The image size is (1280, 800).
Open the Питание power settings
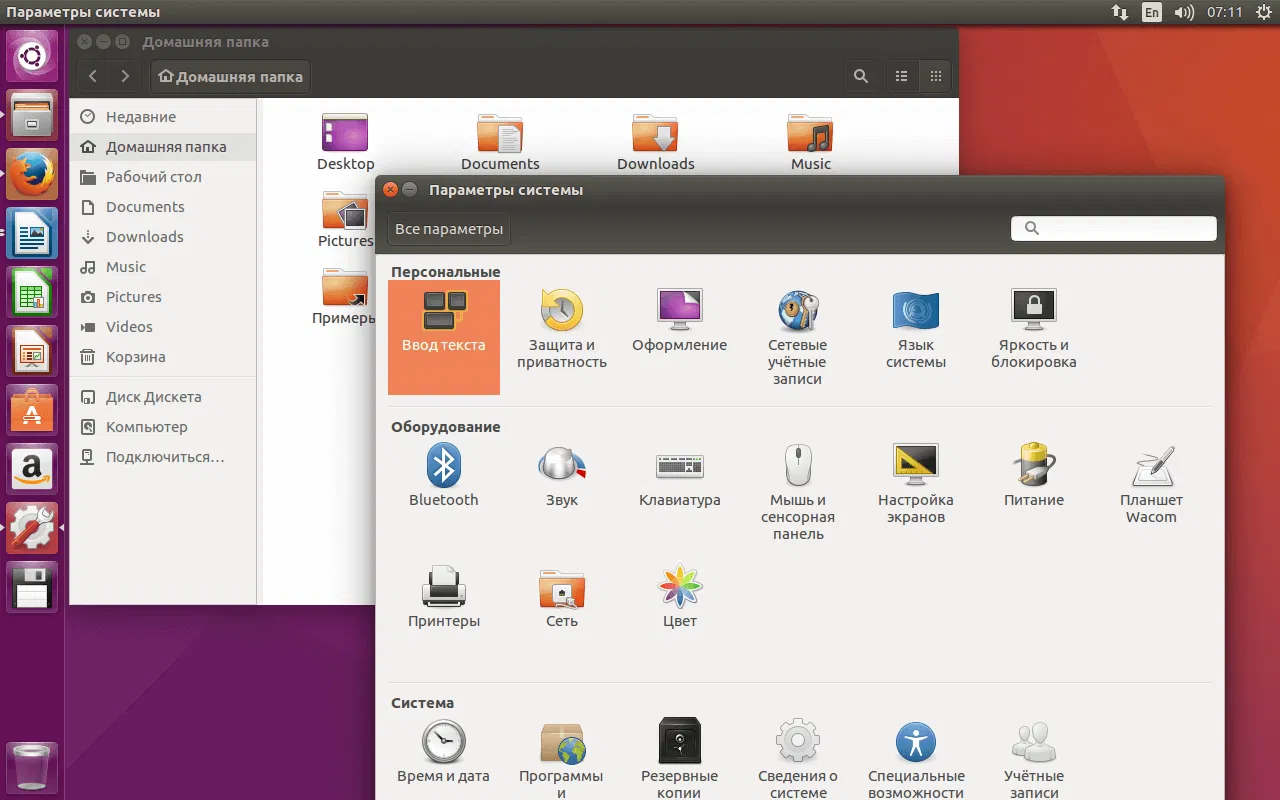(1033, 470)
